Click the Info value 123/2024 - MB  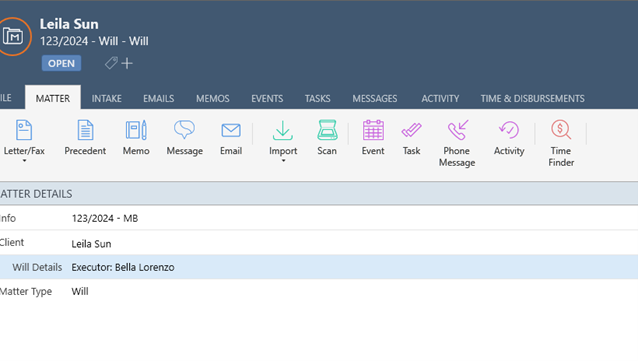pos(105,219)
